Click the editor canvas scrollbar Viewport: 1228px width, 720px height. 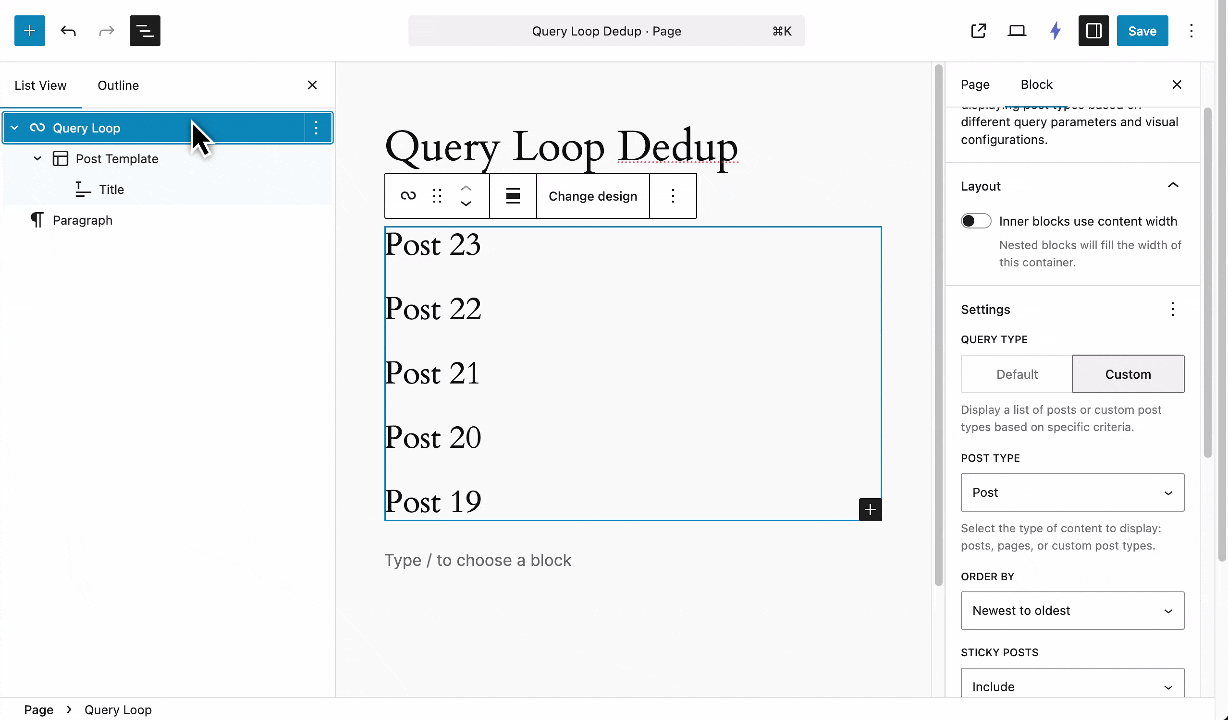938,325
